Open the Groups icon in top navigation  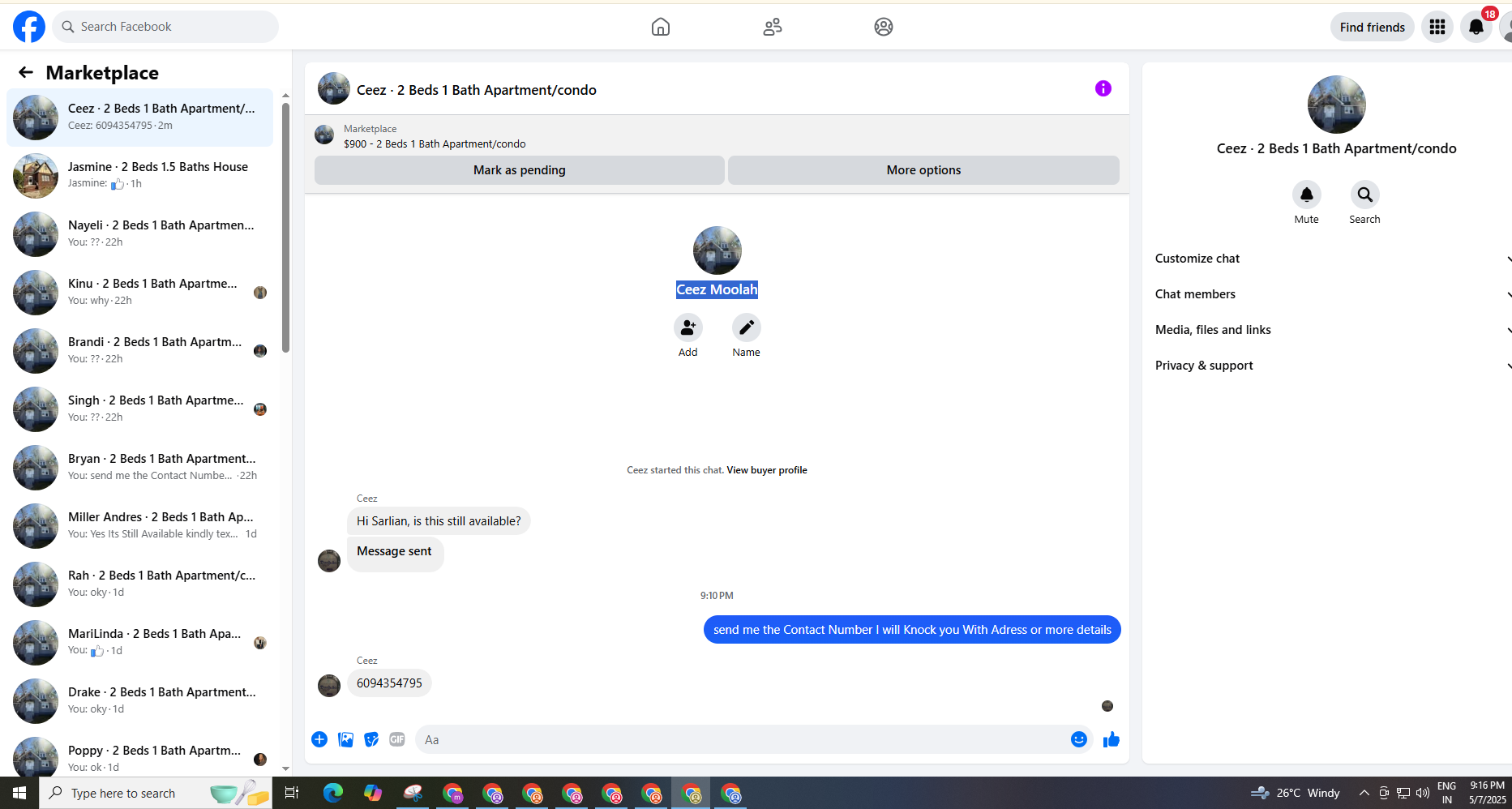tap(884, 27)
